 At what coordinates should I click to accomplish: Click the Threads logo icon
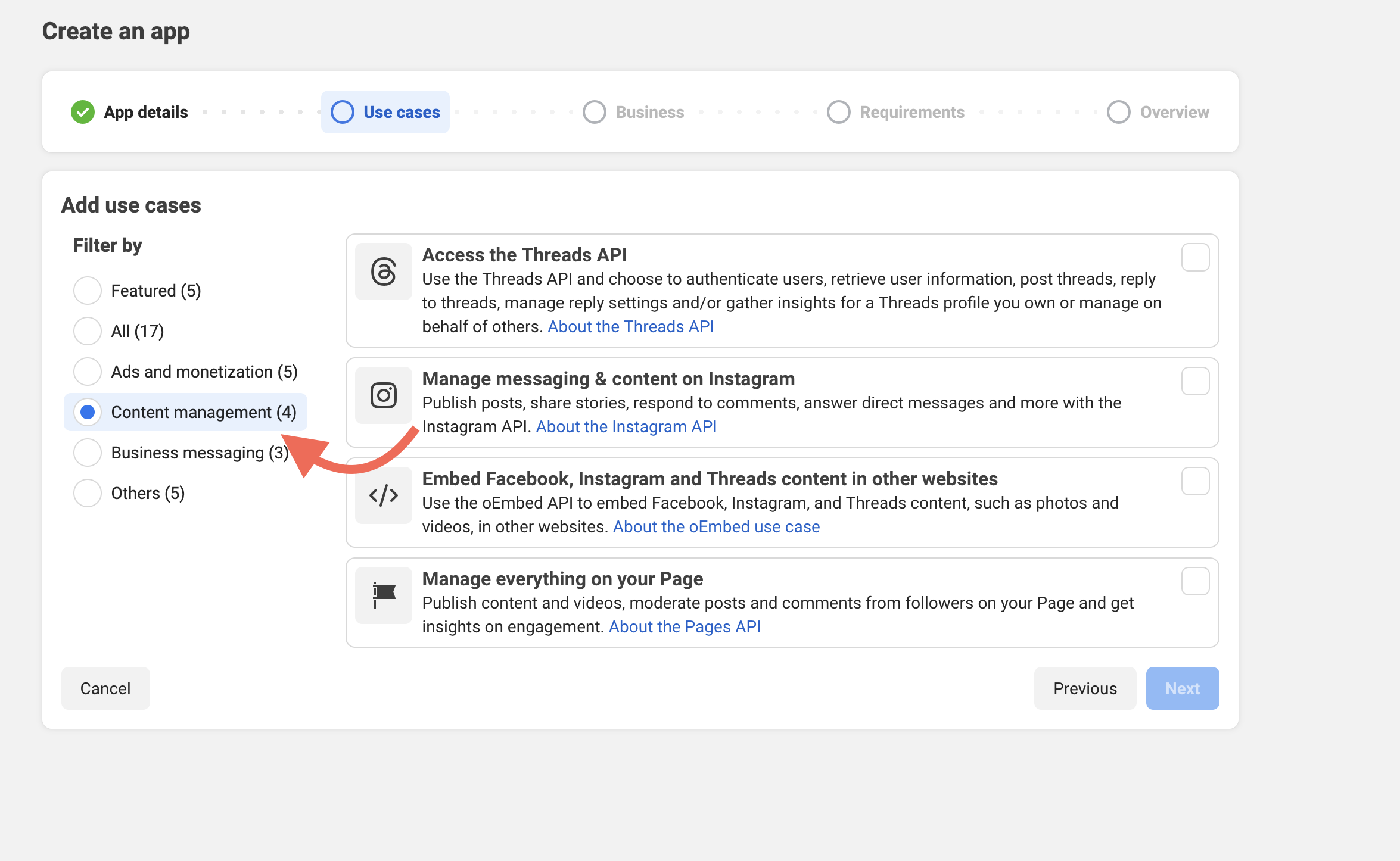coord(384,272)
